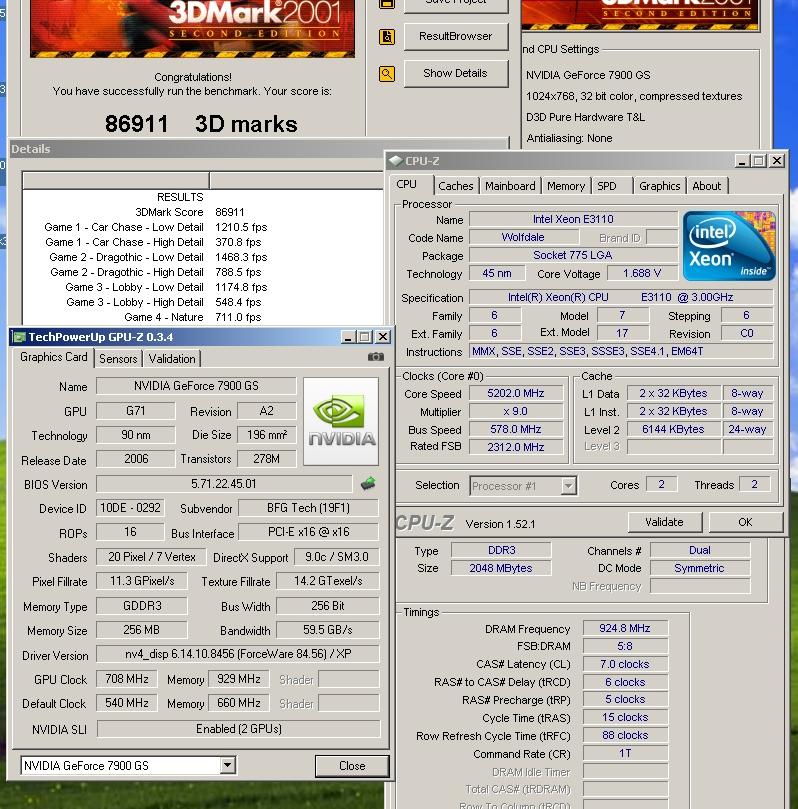Open the GPU selection dropdown in GPU-Z

point(227,765)
